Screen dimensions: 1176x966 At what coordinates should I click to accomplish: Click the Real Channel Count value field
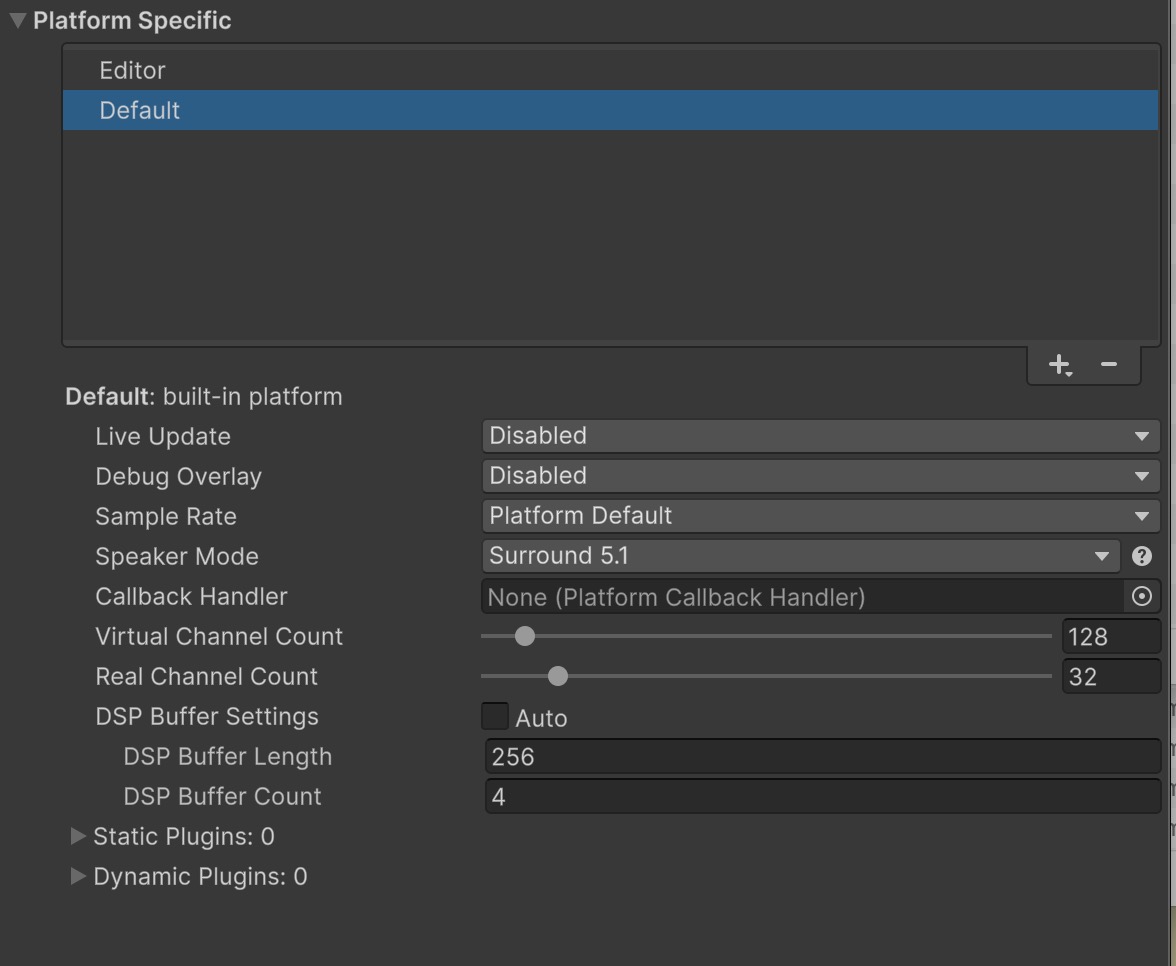tap(1110, 677)
